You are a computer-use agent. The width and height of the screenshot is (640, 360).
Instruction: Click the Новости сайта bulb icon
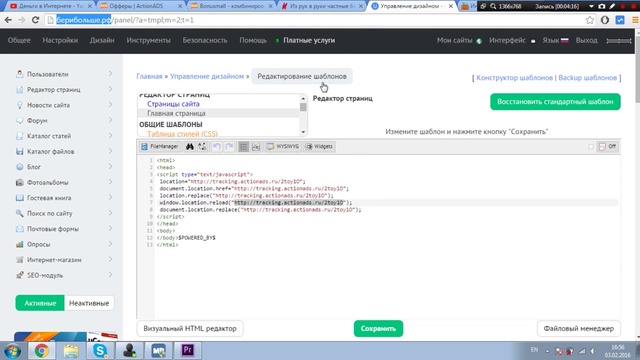coord(19,105)
